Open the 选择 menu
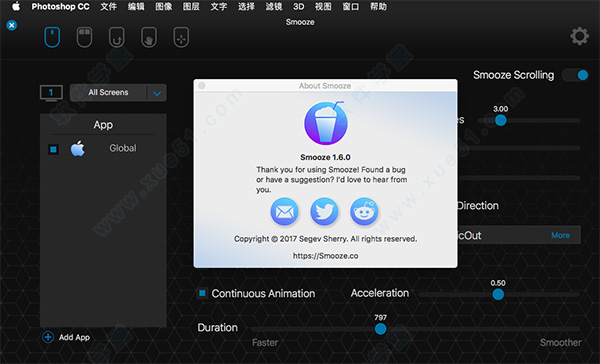600x364 pixels. point(246,7)
